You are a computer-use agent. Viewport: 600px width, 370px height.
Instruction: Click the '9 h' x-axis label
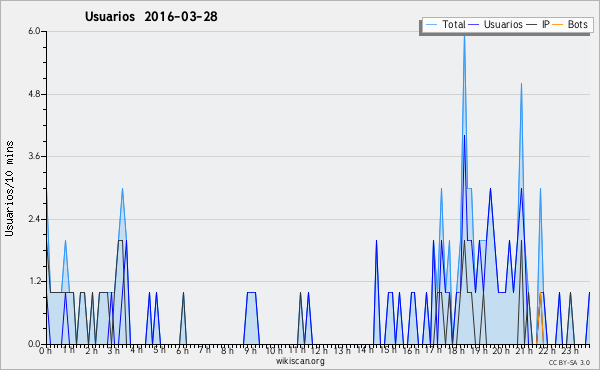point(250,350)
